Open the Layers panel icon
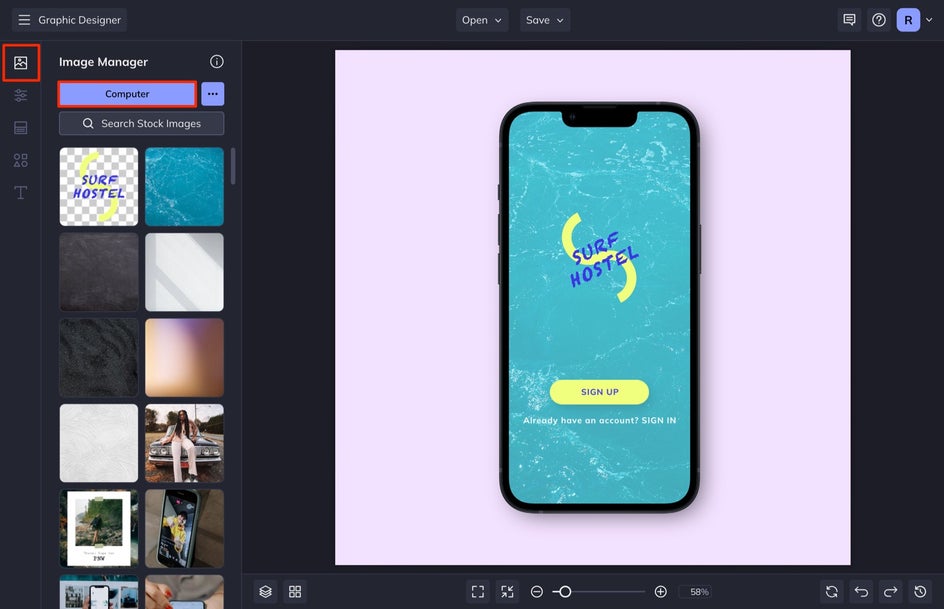 click(x=265, y=592)
